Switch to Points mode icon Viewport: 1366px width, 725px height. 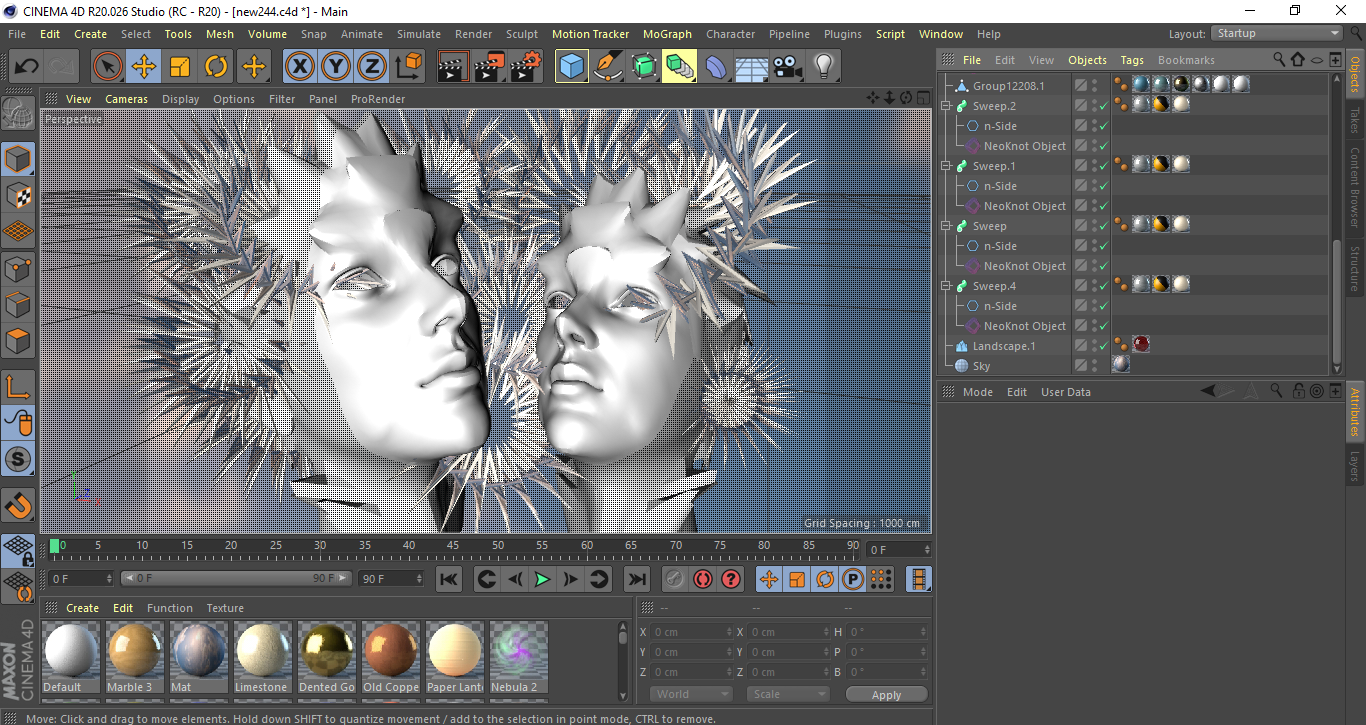coord(18,268)
